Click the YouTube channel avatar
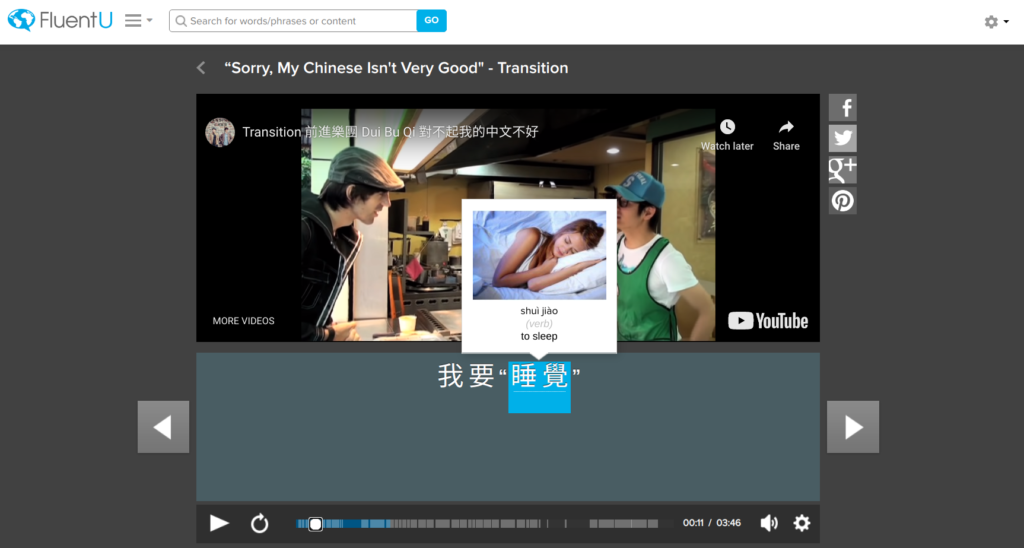The width and height of the screenshot is (1024, 548). click(220, 132)
